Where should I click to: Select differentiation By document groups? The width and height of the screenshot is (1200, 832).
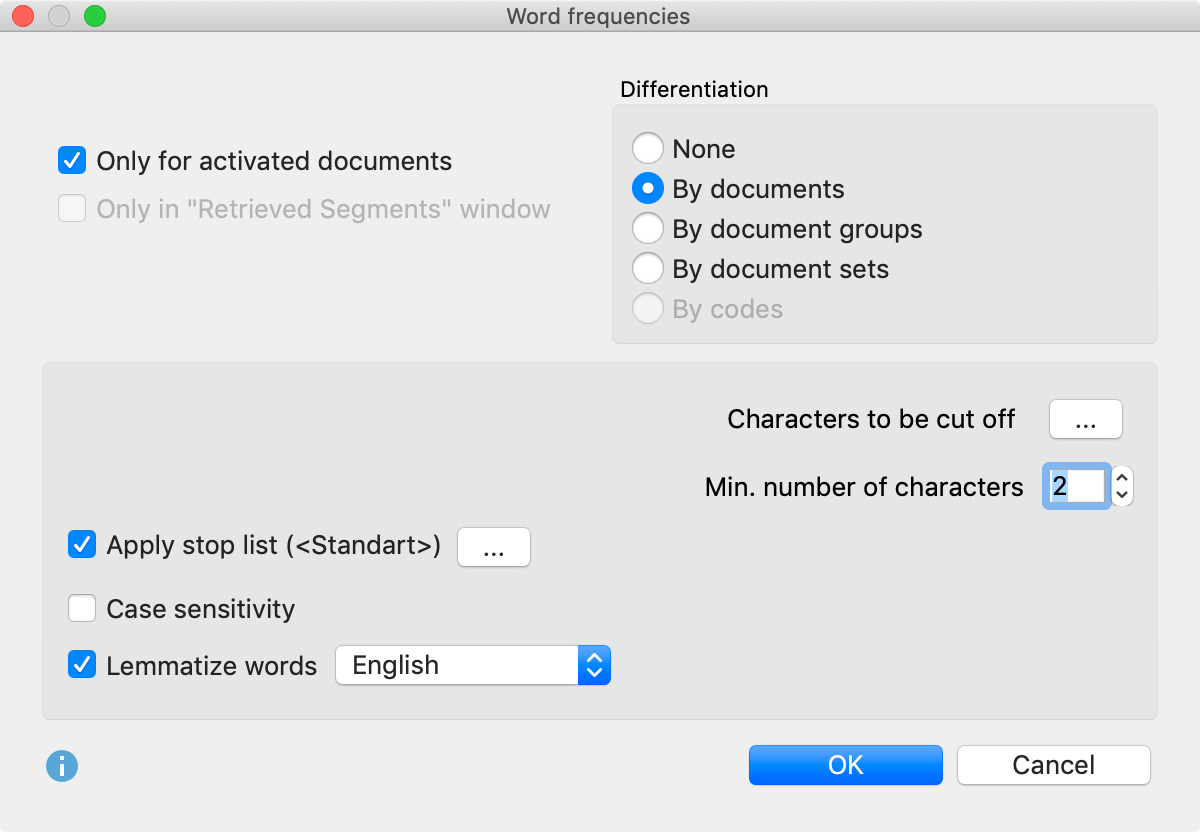(648, 229)
